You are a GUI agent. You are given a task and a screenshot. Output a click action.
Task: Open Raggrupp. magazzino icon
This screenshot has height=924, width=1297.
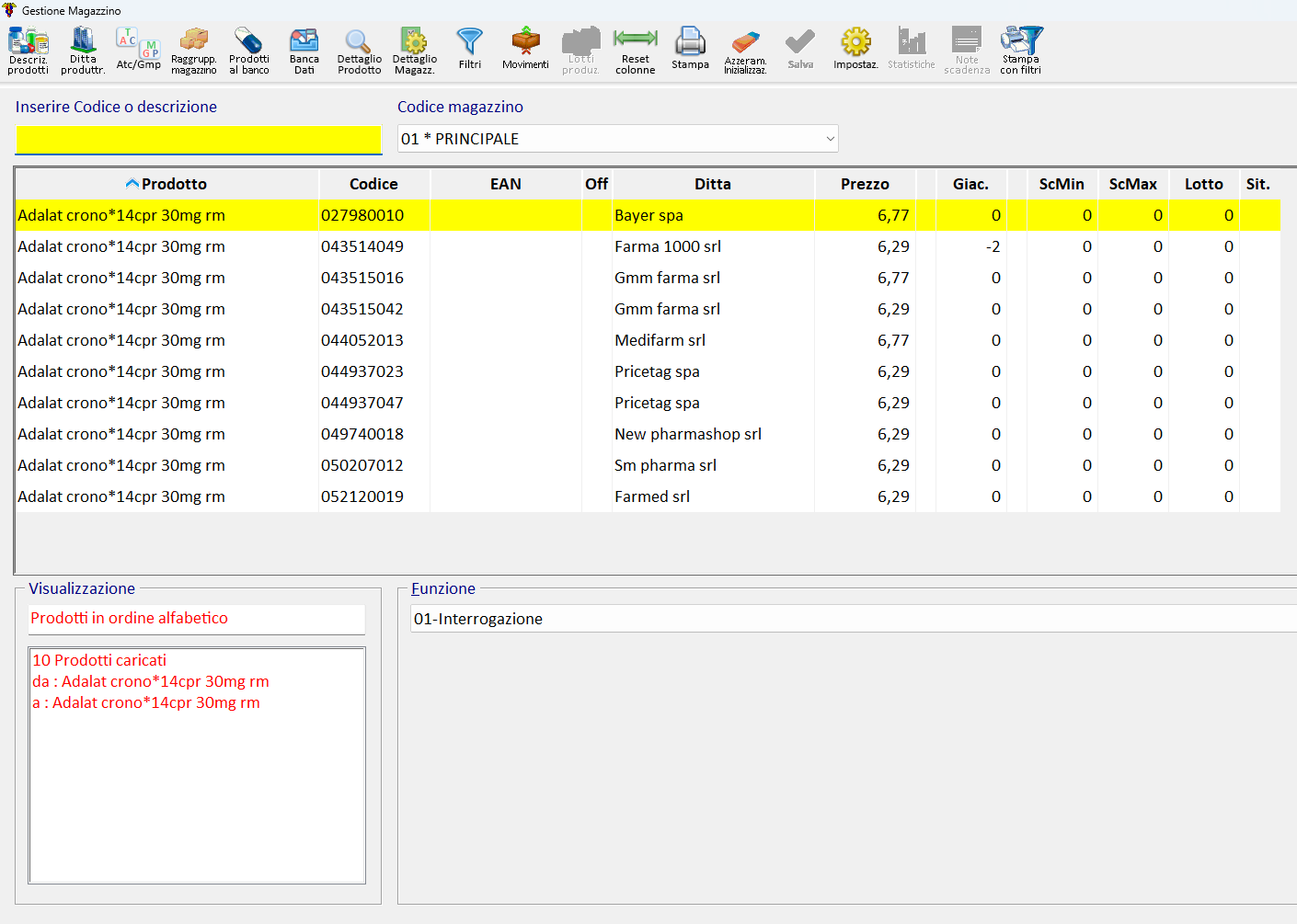[x=194, y=51]
